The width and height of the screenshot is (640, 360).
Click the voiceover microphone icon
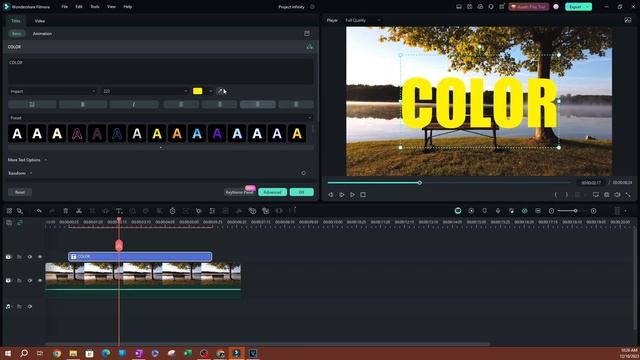click(x=498, y=211)
